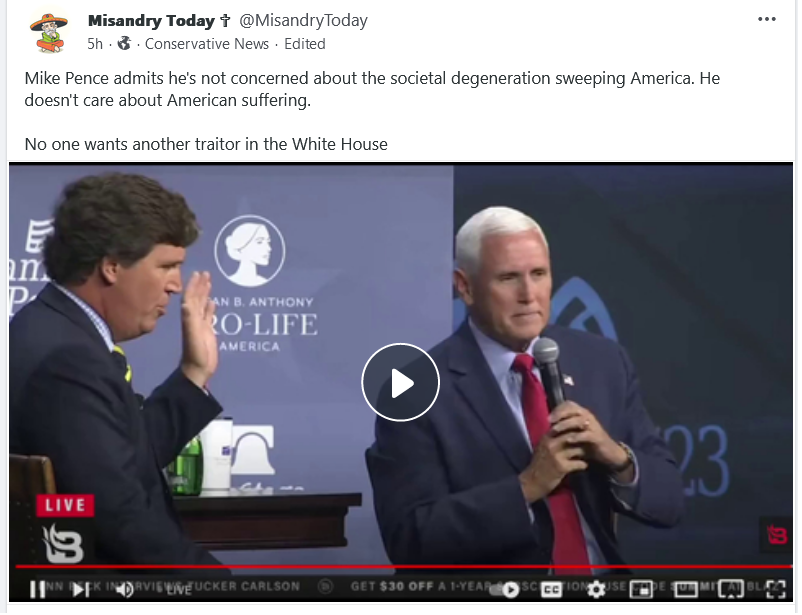
Task: Click the globe public visibility icon
Action: [124, 43]
